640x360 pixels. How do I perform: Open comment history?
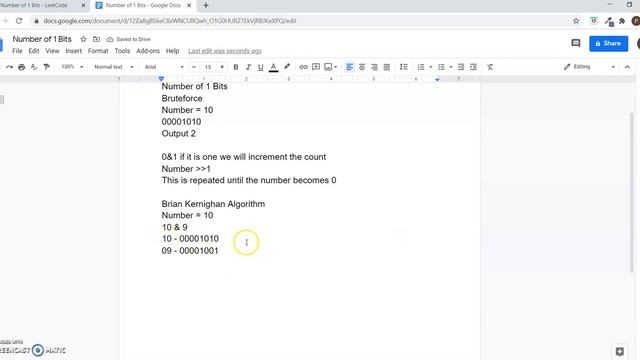(x=576, y=43)
